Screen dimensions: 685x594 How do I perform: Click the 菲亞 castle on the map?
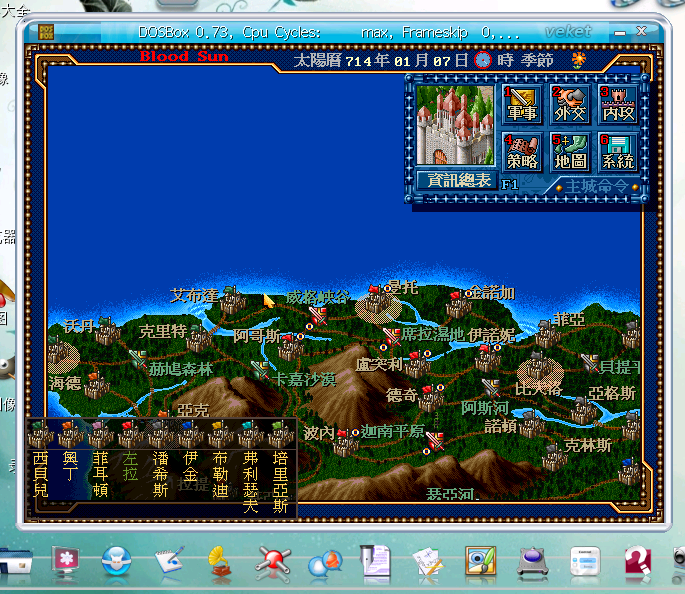pyautogui.click(x=548, y=335)
